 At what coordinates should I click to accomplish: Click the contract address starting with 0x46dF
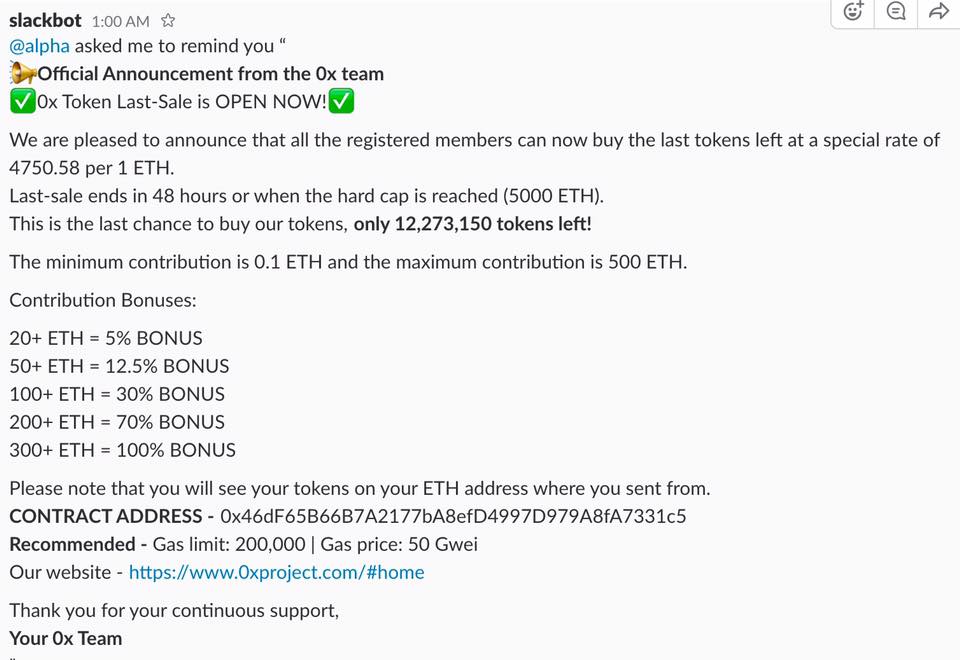(452, 516)
